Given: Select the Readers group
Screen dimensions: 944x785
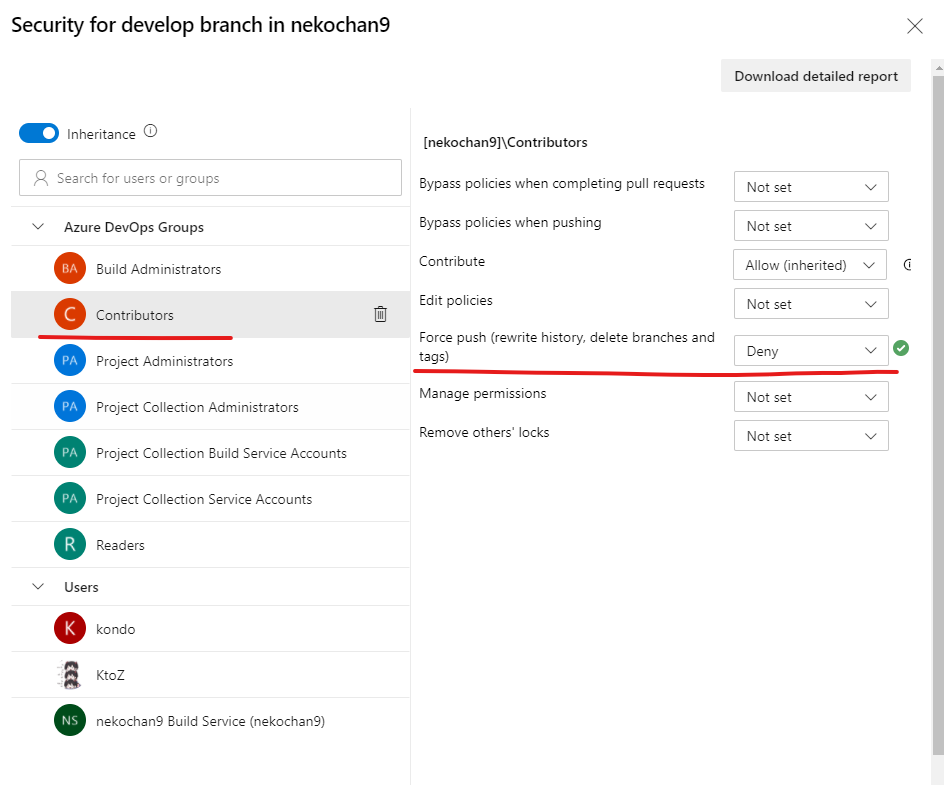Looking at the screenshot, I should 210,545.
